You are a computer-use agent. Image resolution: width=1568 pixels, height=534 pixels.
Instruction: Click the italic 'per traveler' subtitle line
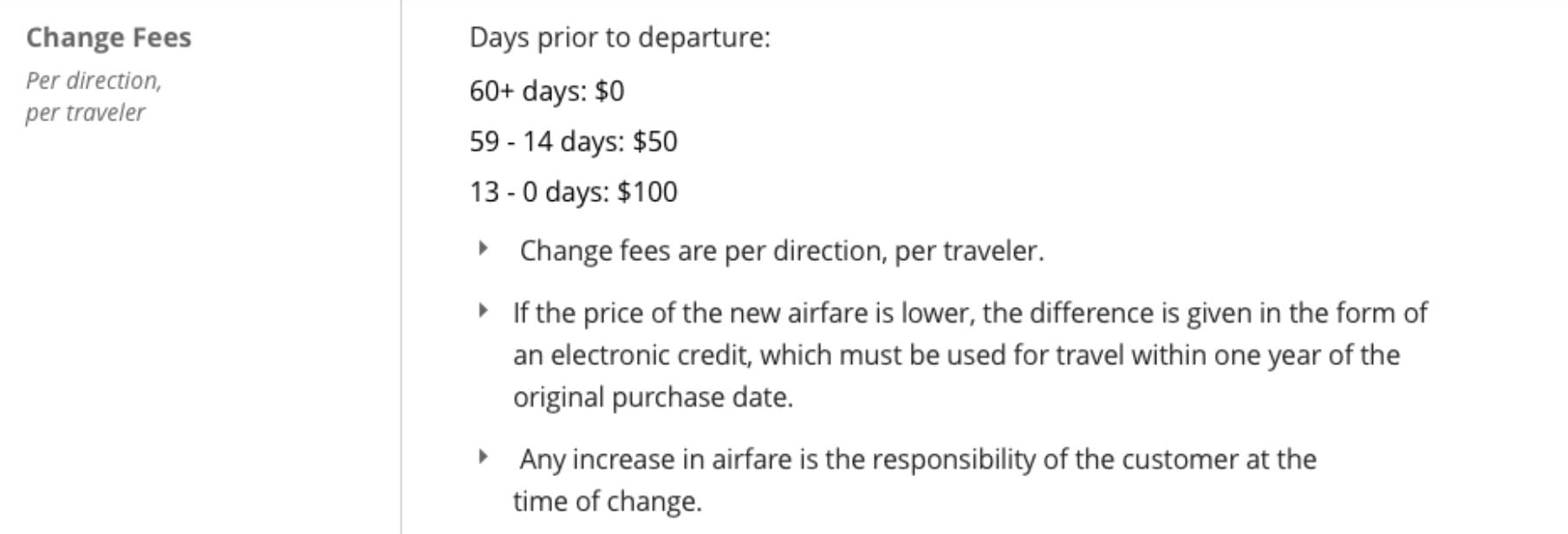86,113
